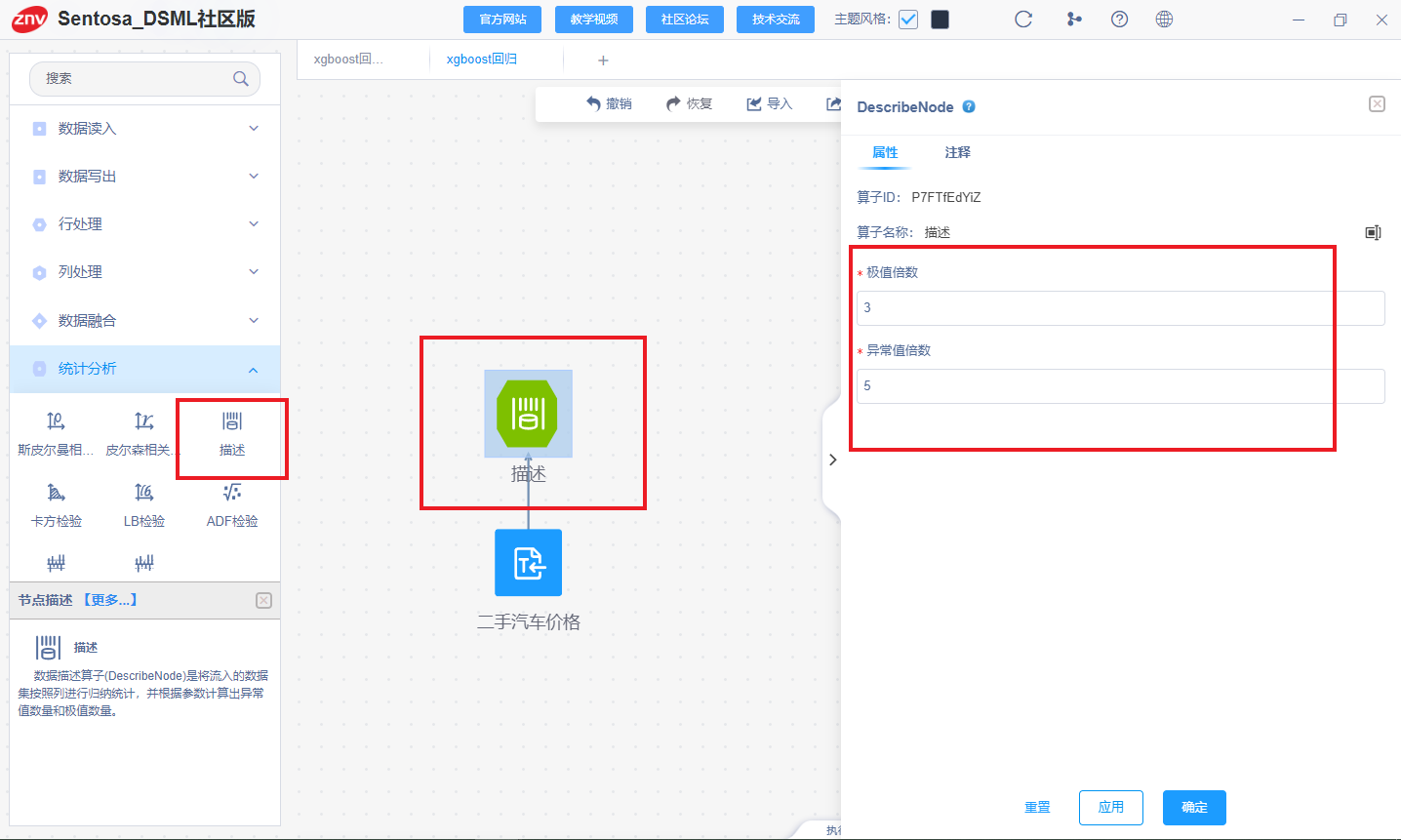Image resolution: width=1401 pixels, height=840 pixels.
Task: Add a new canvas tab with plus
Action: (603, 60)
